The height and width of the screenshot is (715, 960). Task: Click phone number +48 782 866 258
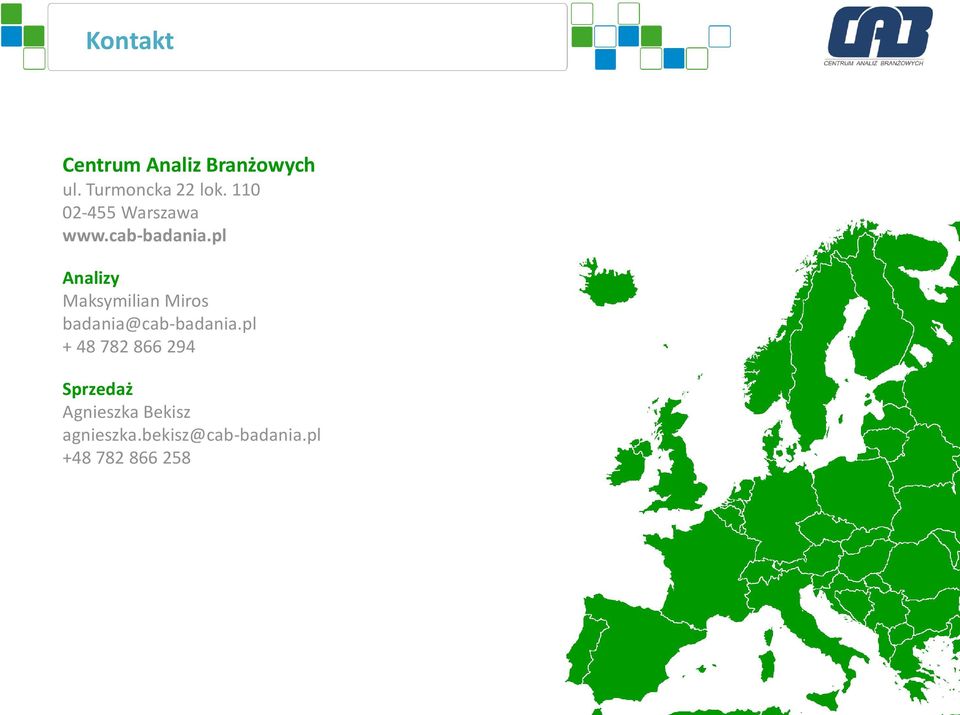click(x=127, y=458)
